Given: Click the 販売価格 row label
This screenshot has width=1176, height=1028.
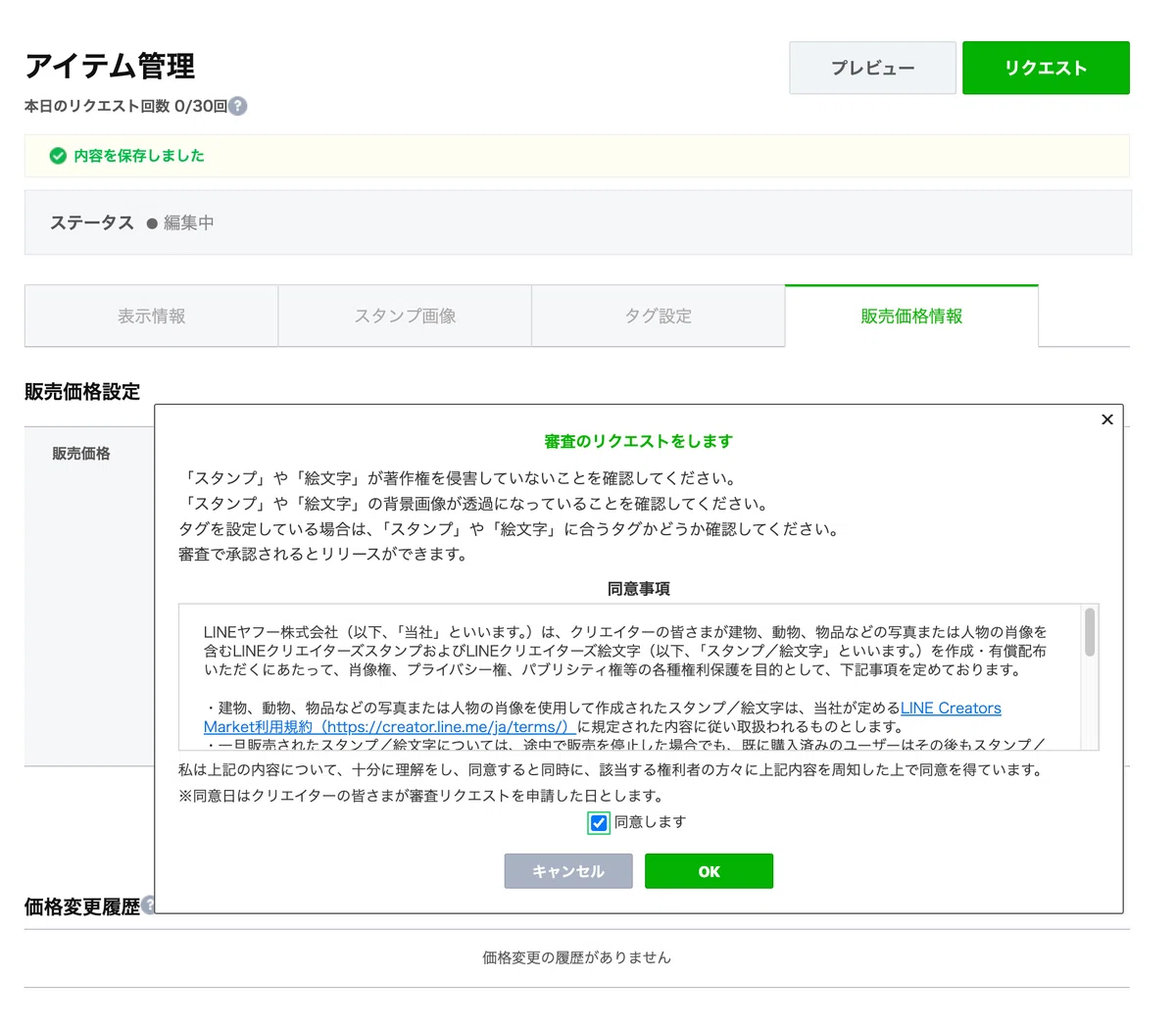Looking at the screenshot, I should [81, 454].
